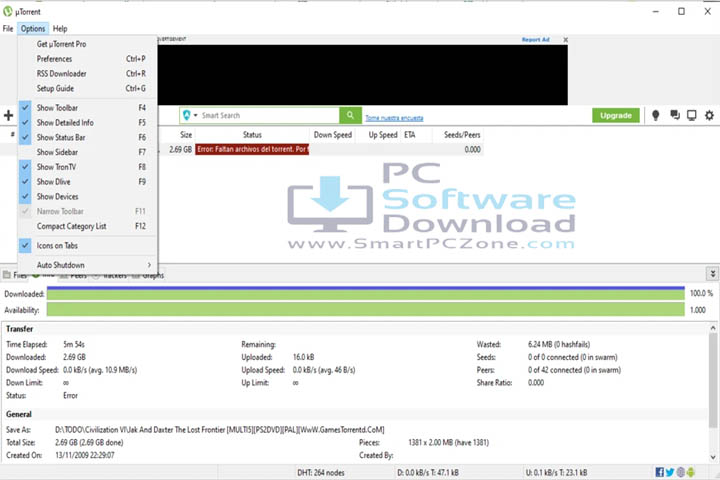Toggle the Show Status Bar option
This screenshot has height=480, width=720.
88,137
